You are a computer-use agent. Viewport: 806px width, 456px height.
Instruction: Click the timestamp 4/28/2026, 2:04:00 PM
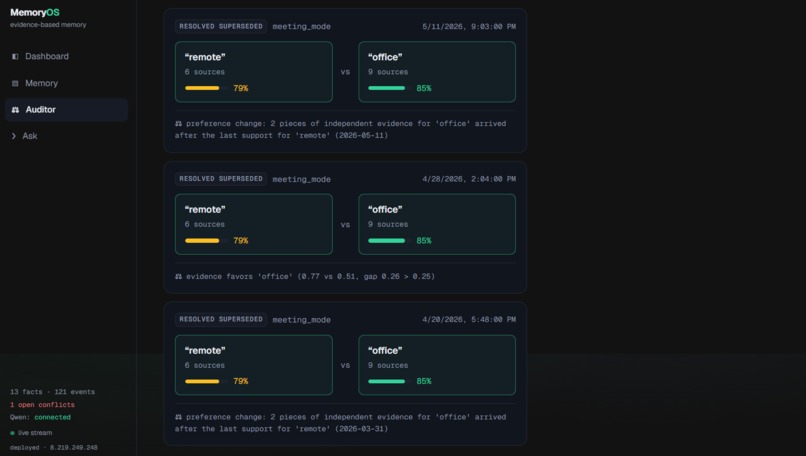click(x=469, y=179)
